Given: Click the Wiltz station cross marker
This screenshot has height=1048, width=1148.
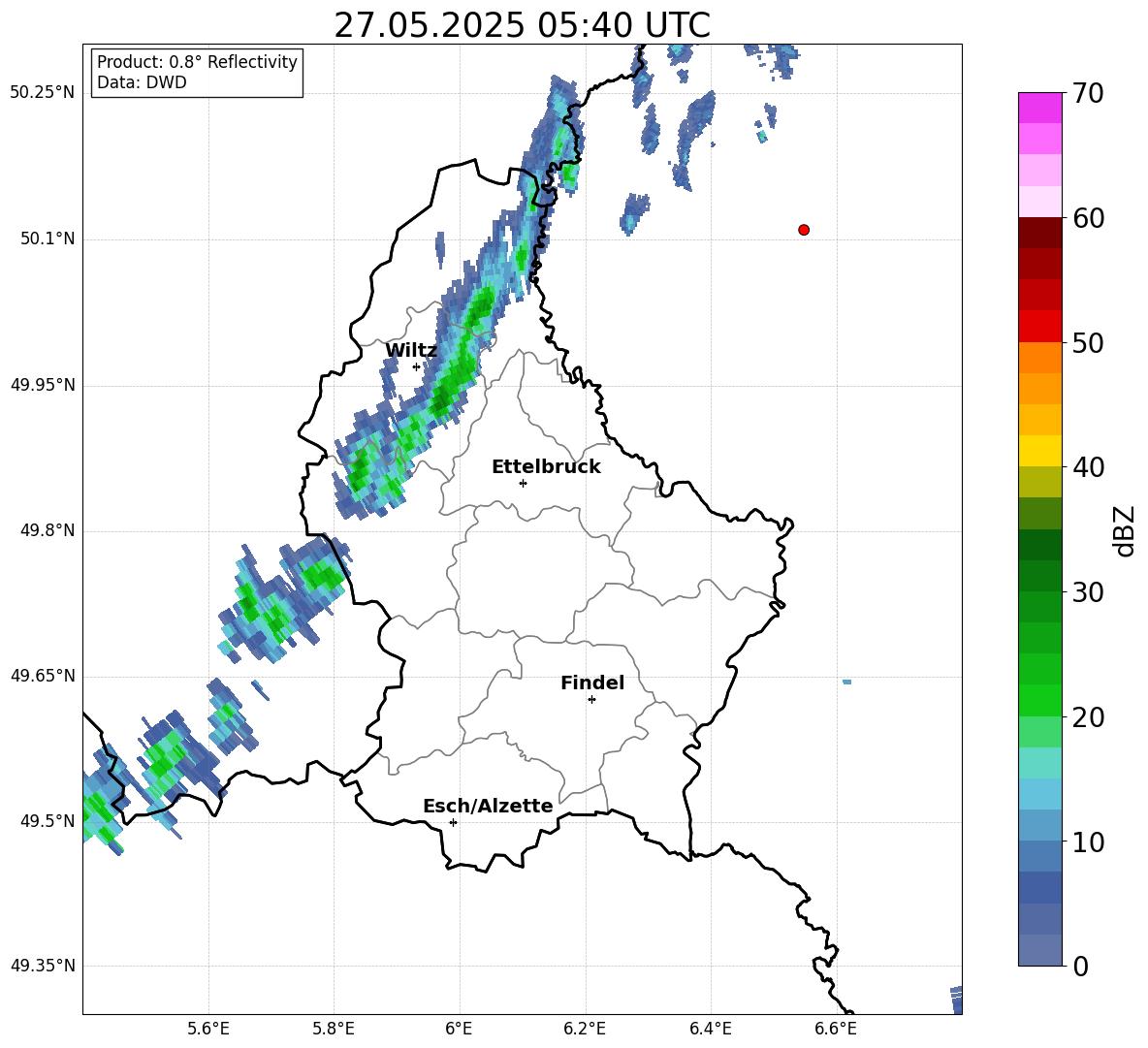Looking at the screenshot, I should [417, 366].
